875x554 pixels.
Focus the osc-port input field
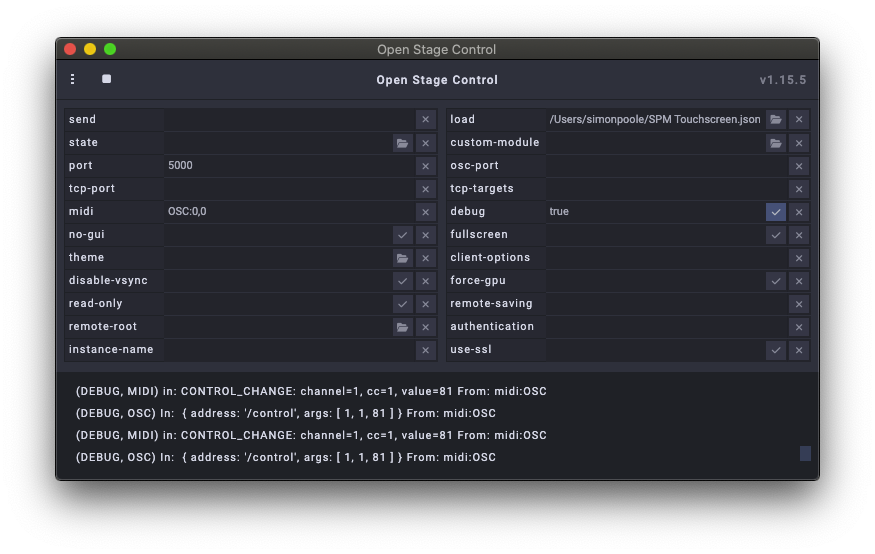(666, 166)
